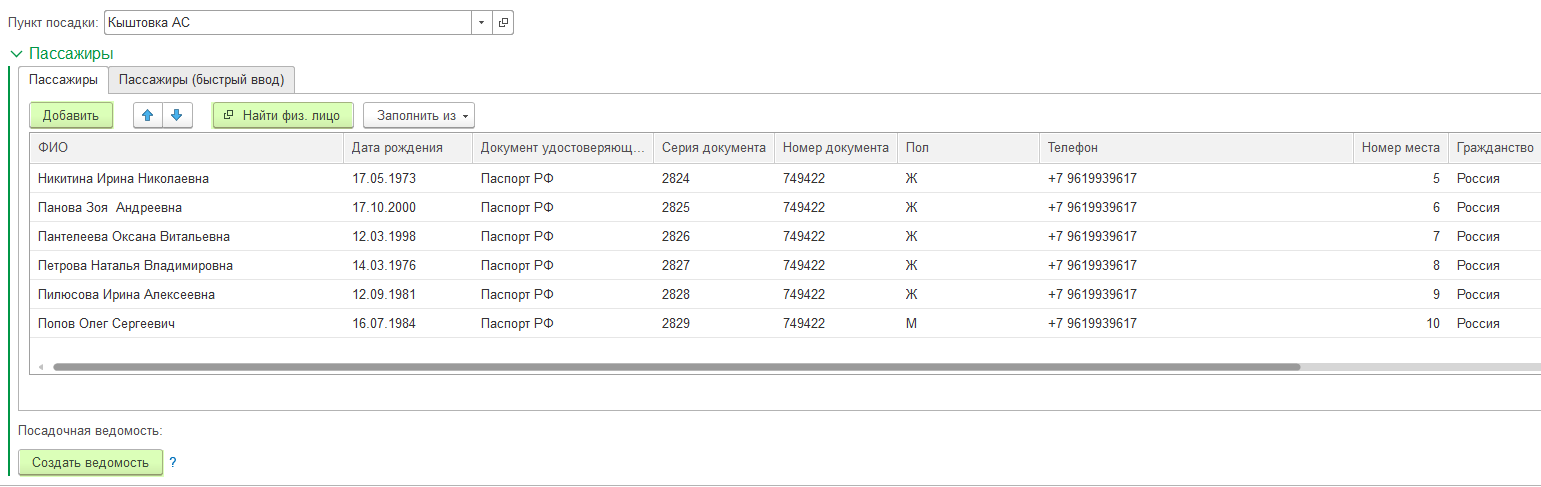Image resolution: width=1541 pixels, height=487 pixels.
Task: Open the Заполнить из dropdown menu
Action: (x=418, y=116)
